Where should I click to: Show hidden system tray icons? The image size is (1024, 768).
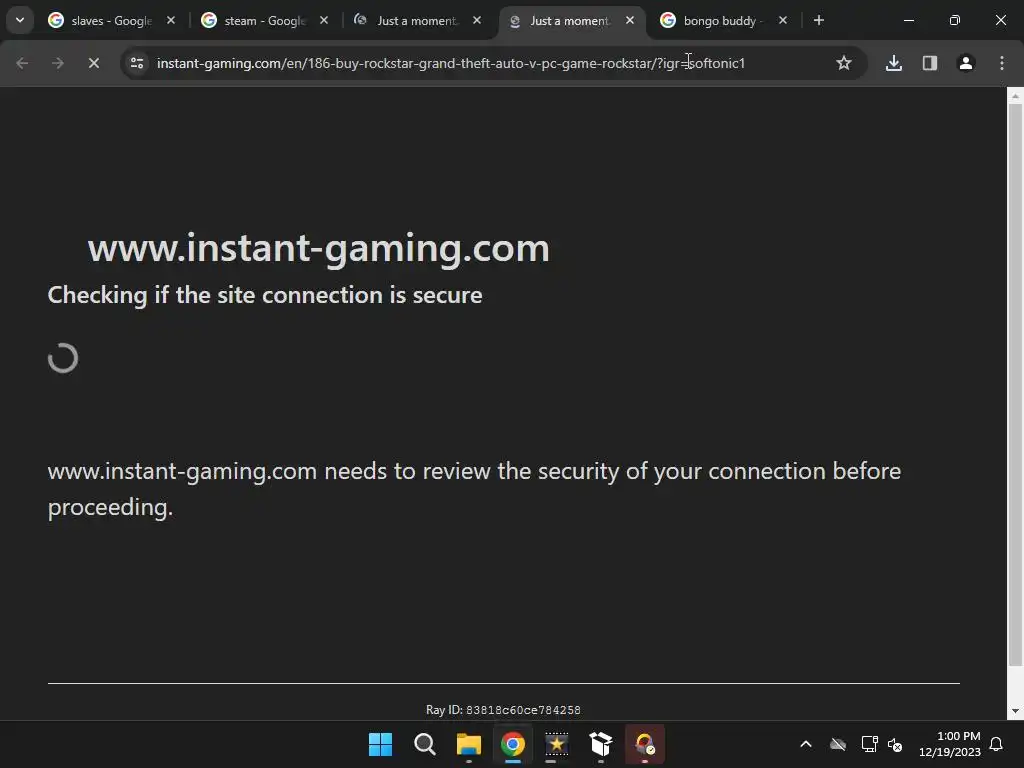[806, 744]
